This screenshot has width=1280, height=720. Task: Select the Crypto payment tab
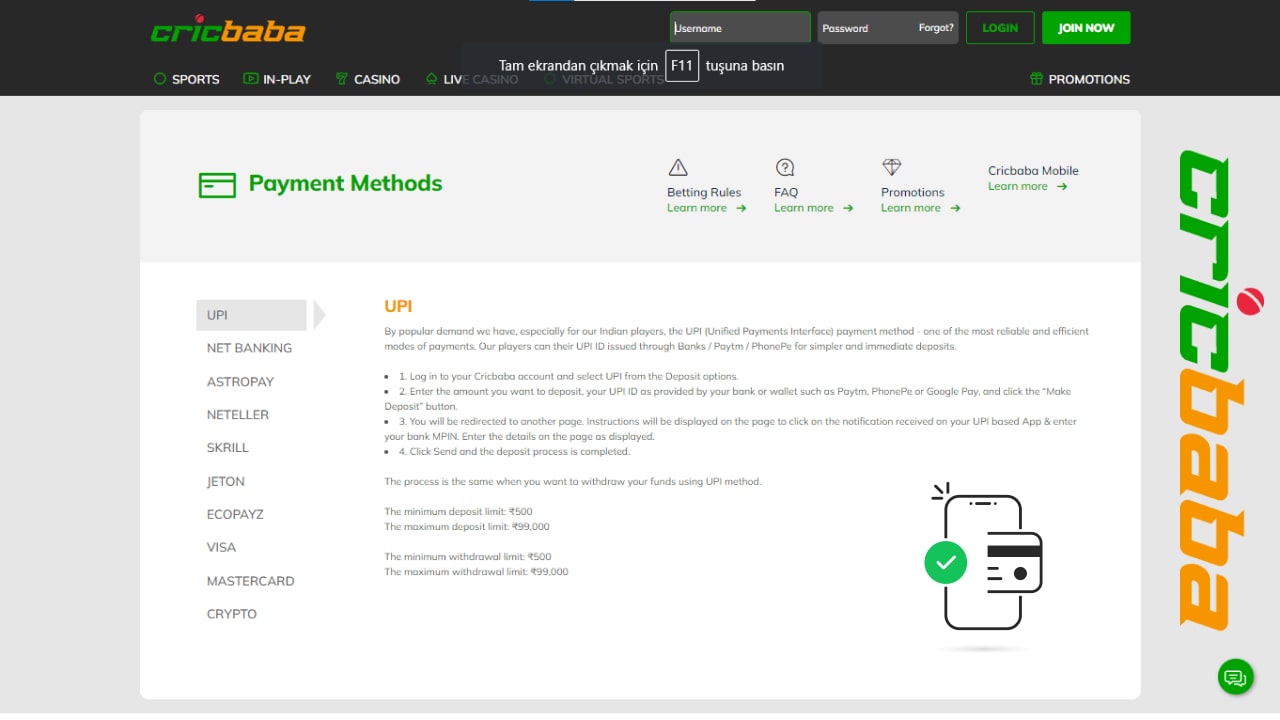pyautogui.click(x=231, y=614)
